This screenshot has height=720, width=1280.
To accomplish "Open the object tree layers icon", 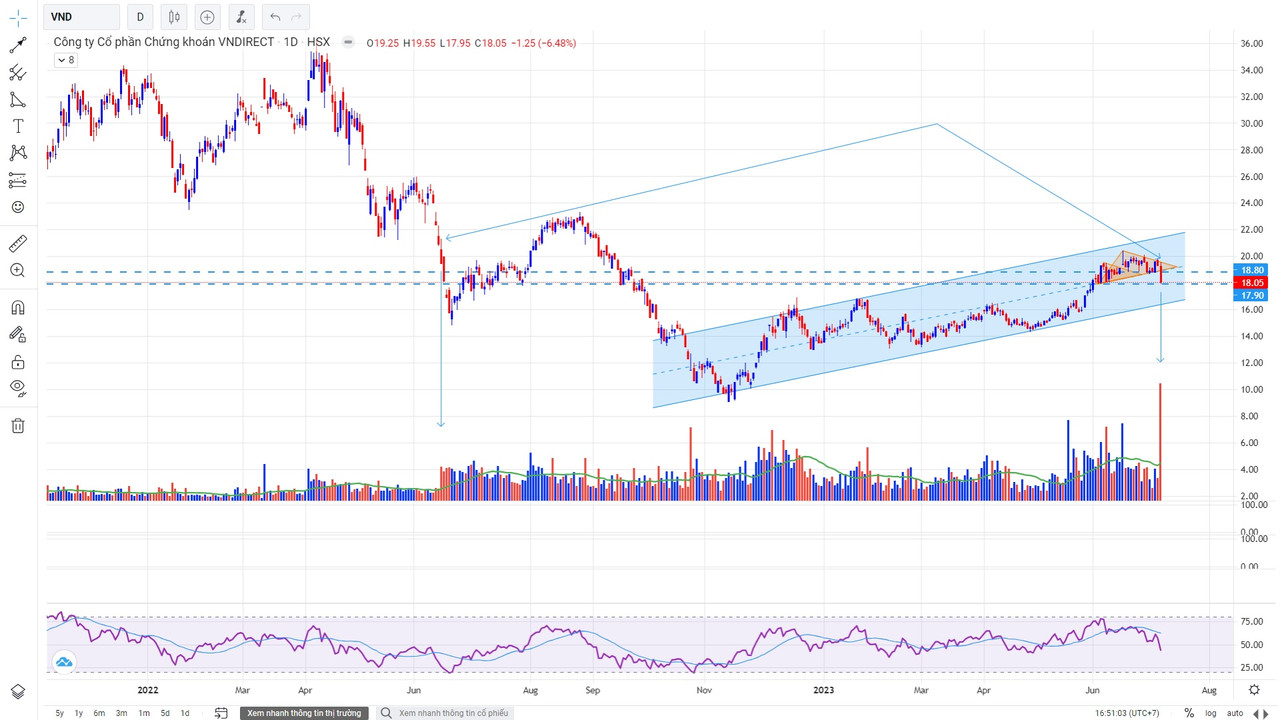I will coord(18,692).
